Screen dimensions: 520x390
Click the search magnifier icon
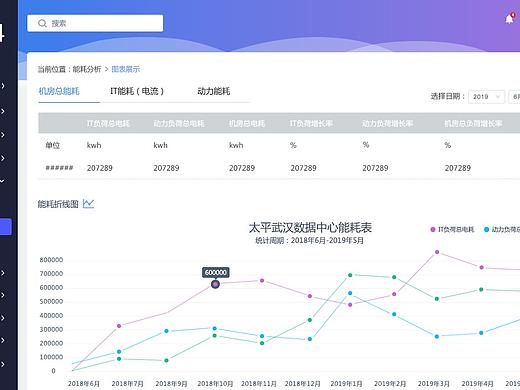42,23
